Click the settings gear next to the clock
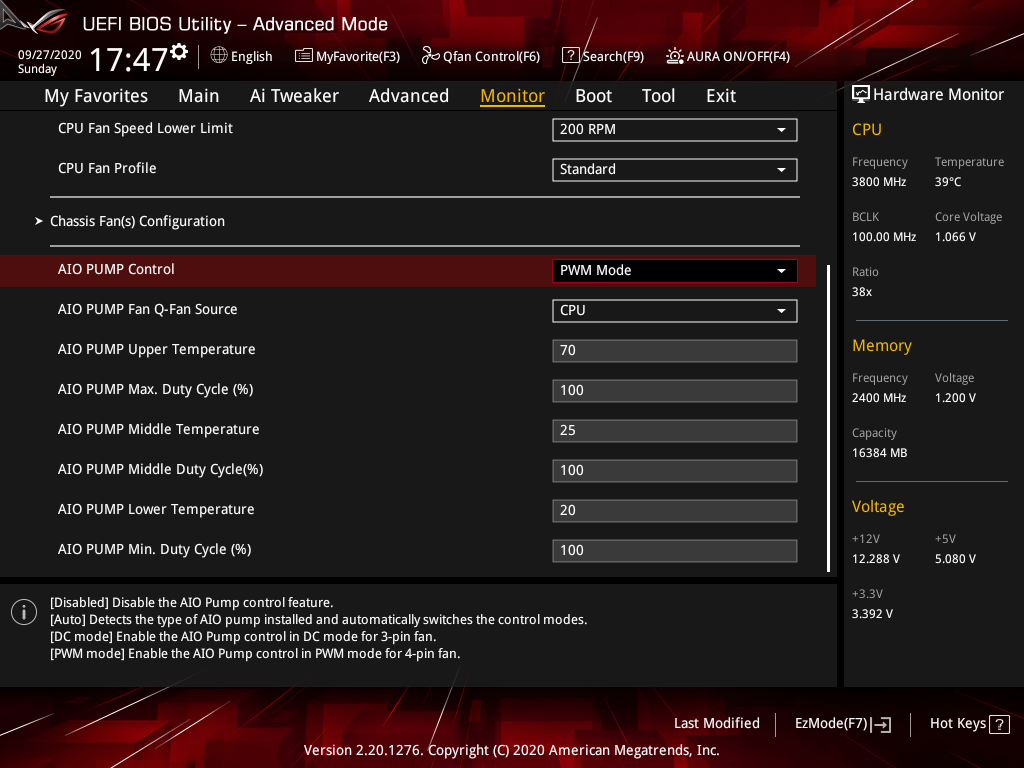The height and width of the screenshot is (768, 1024). (x=179, y=52)
